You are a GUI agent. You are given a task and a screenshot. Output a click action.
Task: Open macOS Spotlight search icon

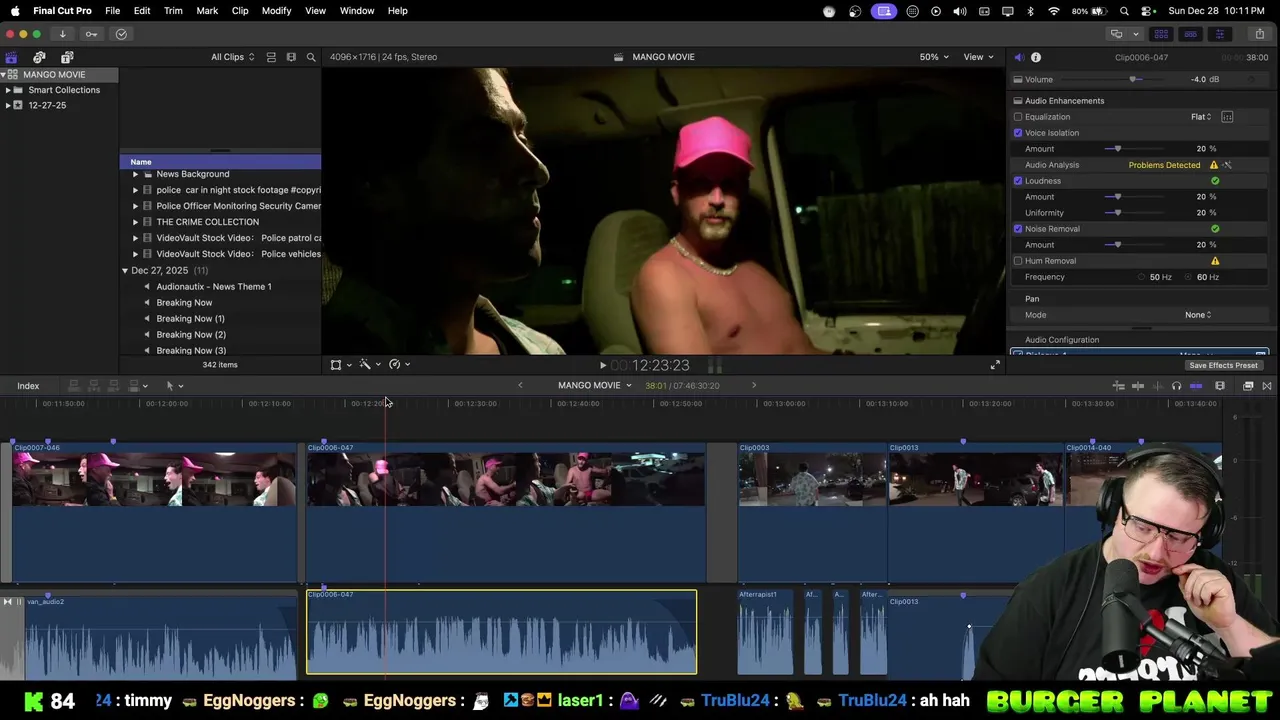(1124, 11)
